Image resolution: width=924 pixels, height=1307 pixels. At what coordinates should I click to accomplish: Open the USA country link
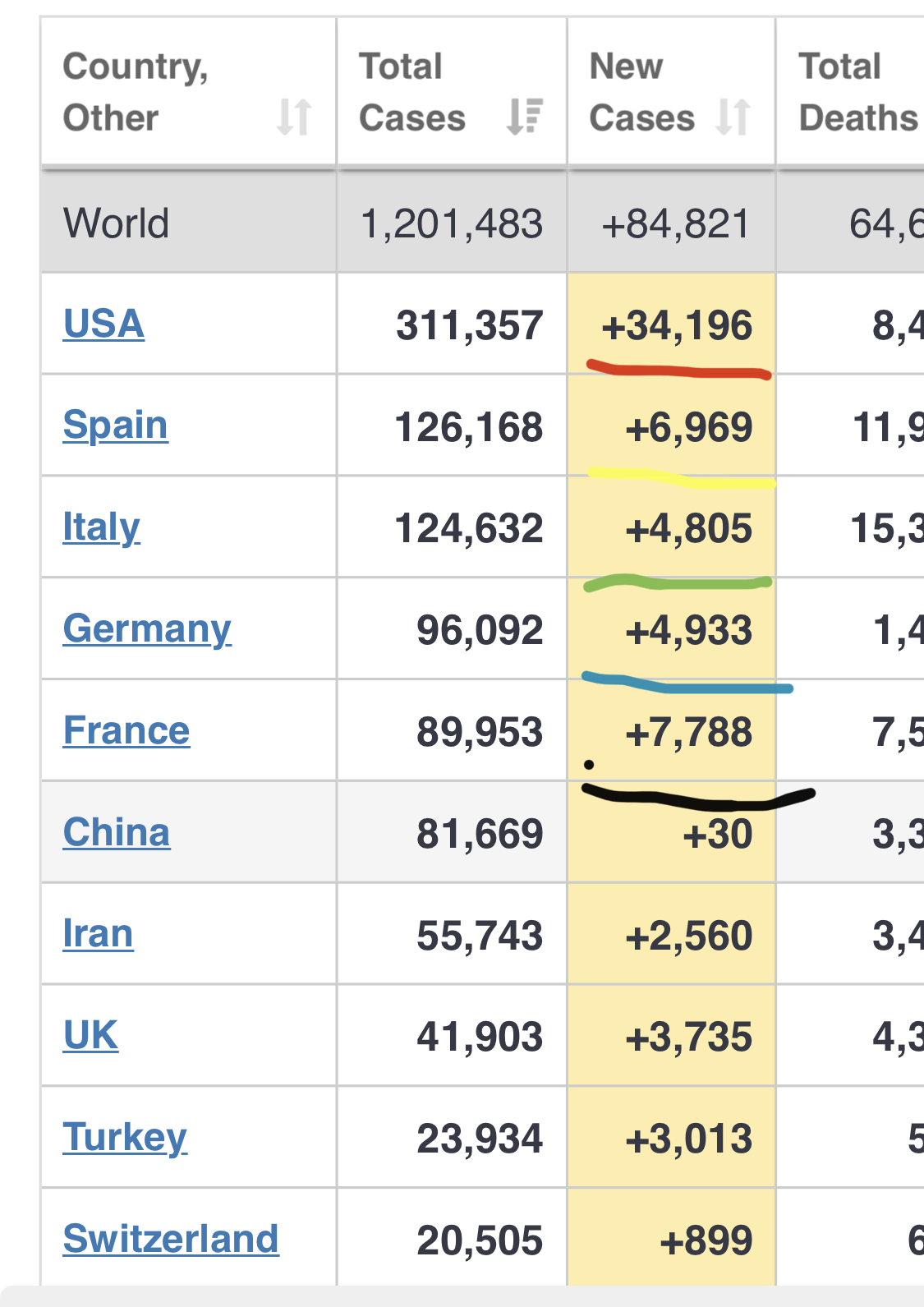click(x=103, y=324)
